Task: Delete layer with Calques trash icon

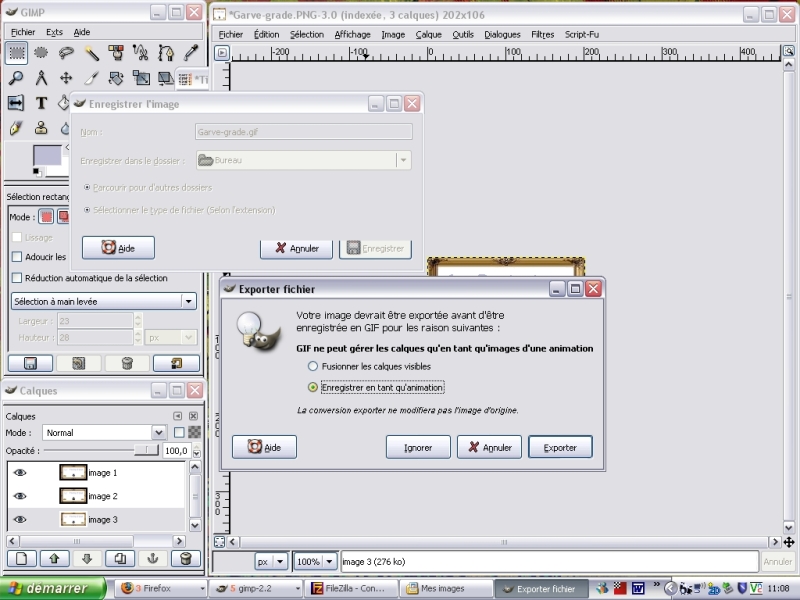Action: [186, 559]
